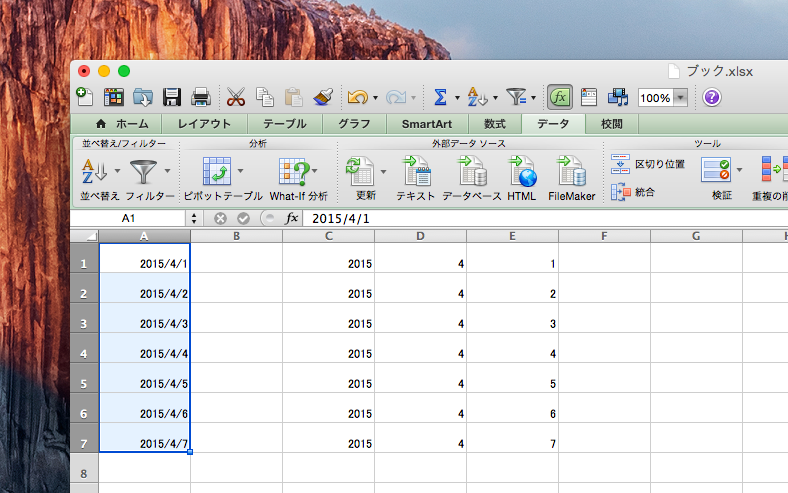Image resolution: width=788 pixels, height=493 pixels.
Task: Click the 統合 button
Action: (x=633, y=192)
